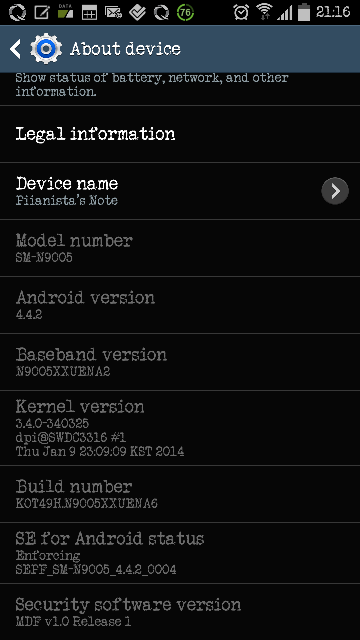Open Device name entry

click(180, 191)
